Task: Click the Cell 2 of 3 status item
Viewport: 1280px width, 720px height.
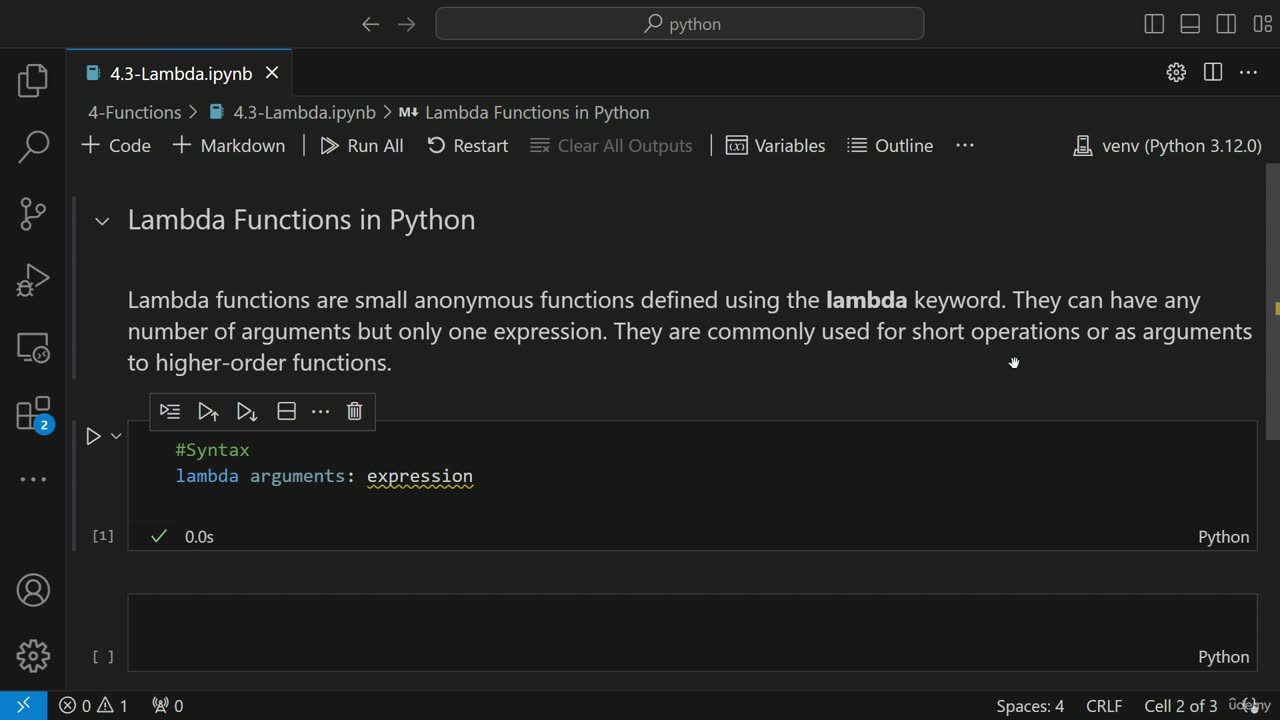Action: 1181,705
